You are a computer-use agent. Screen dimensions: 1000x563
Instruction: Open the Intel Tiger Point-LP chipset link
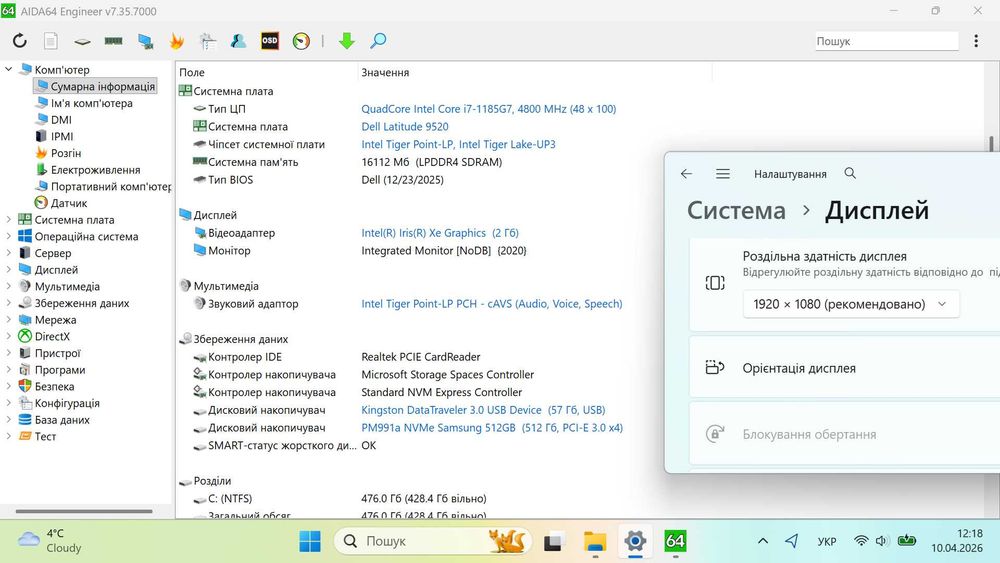(459, 144)
